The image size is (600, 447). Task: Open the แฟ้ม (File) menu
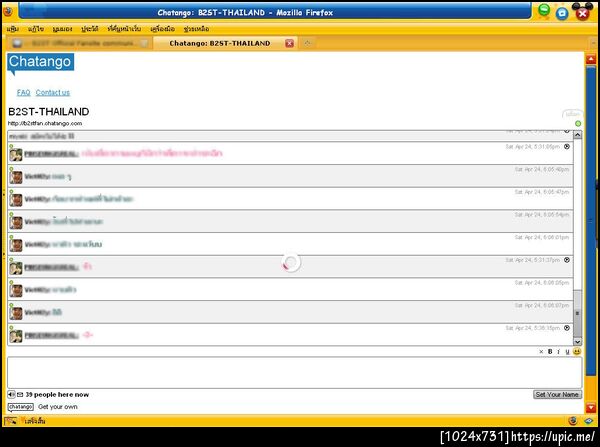click(x=13, y=29)
